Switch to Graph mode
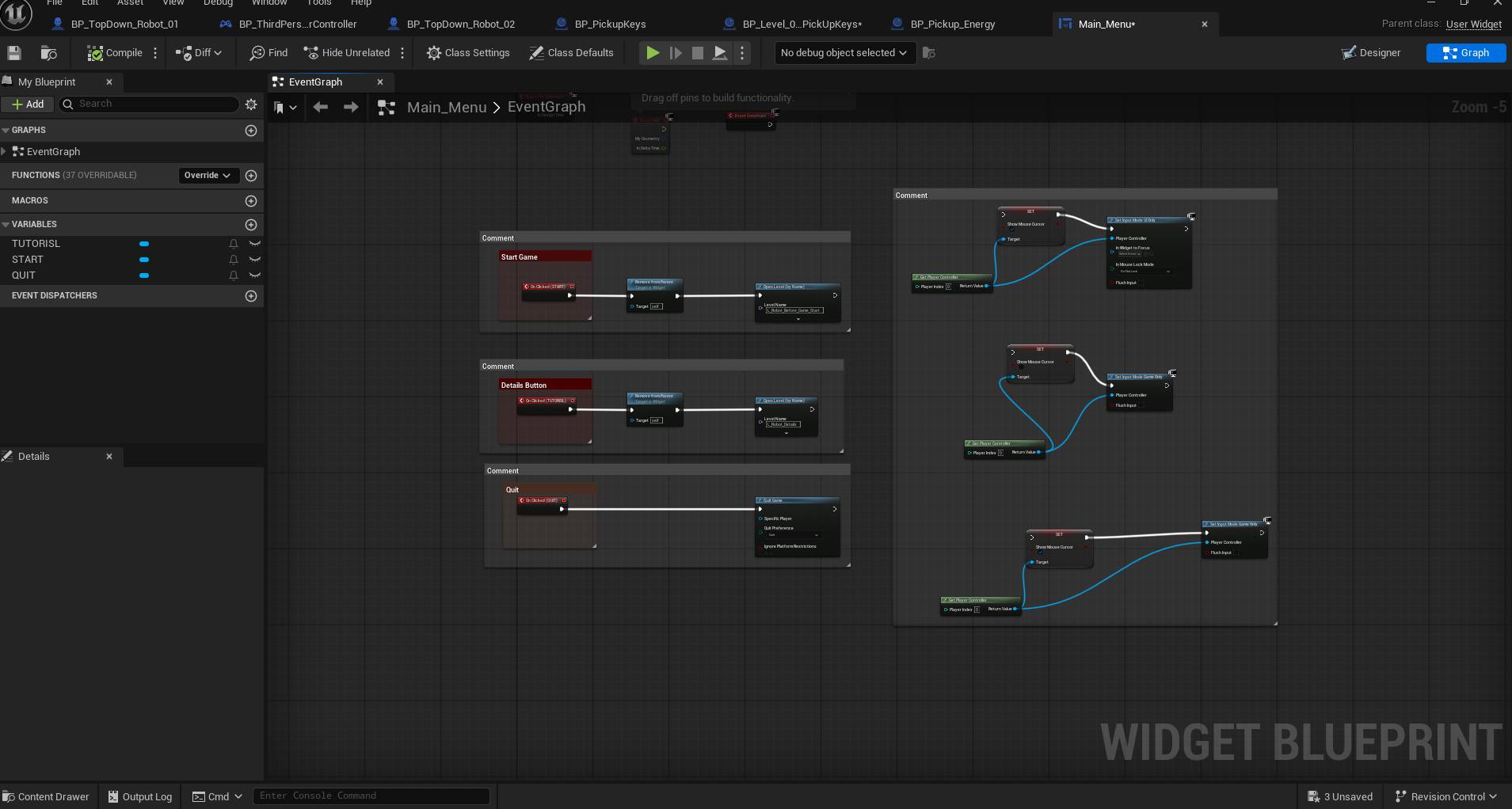 (1466, 53)
